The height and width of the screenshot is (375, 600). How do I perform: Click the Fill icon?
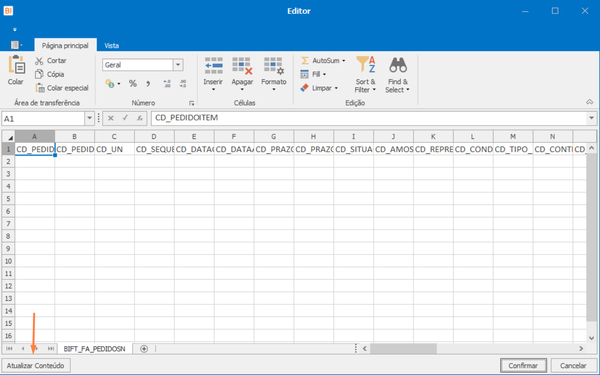pyautogui.click(x=305, y=74)
